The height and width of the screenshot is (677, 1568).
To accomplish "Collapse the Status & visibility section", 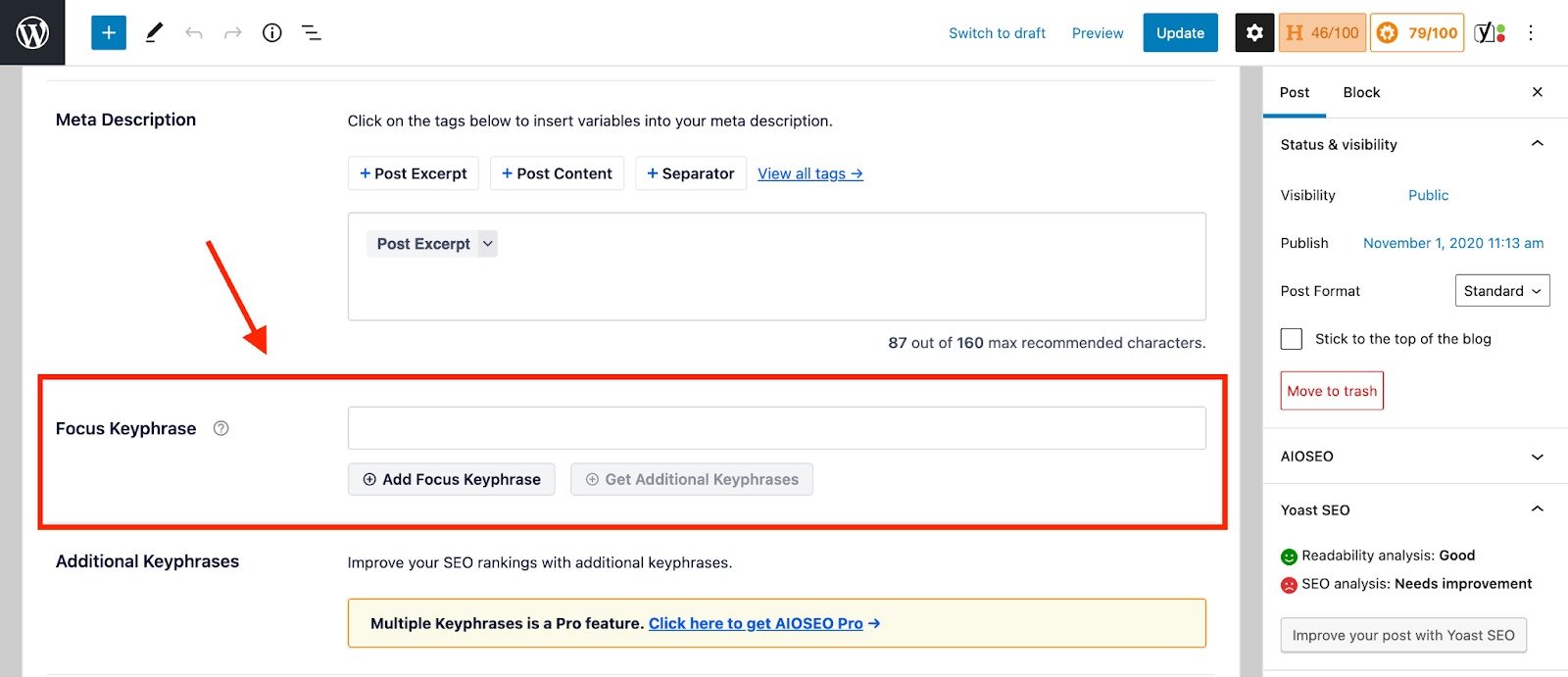I will coord(1537,144).
